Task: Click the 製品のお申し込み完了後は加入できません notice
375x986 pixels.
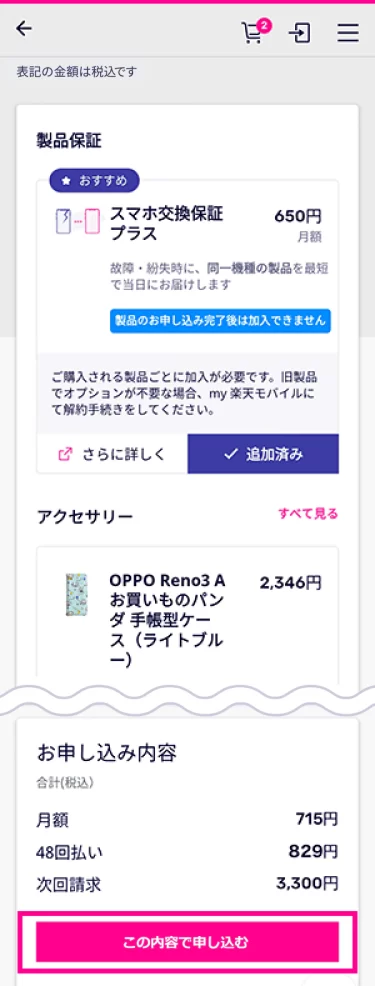Action: (220, 321)
